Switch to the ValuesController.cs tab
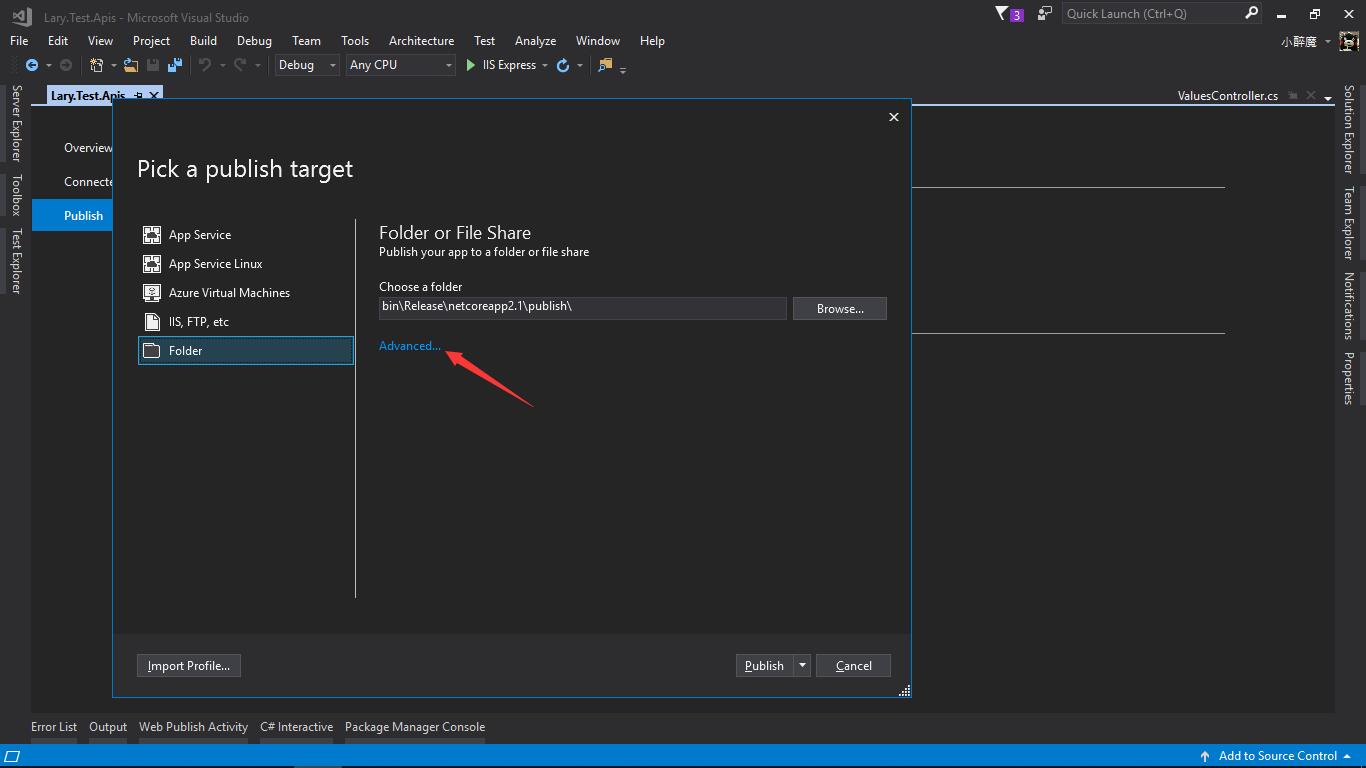Image resolution: width=1366 pixels, height=768 pixels. [1228, 96]
